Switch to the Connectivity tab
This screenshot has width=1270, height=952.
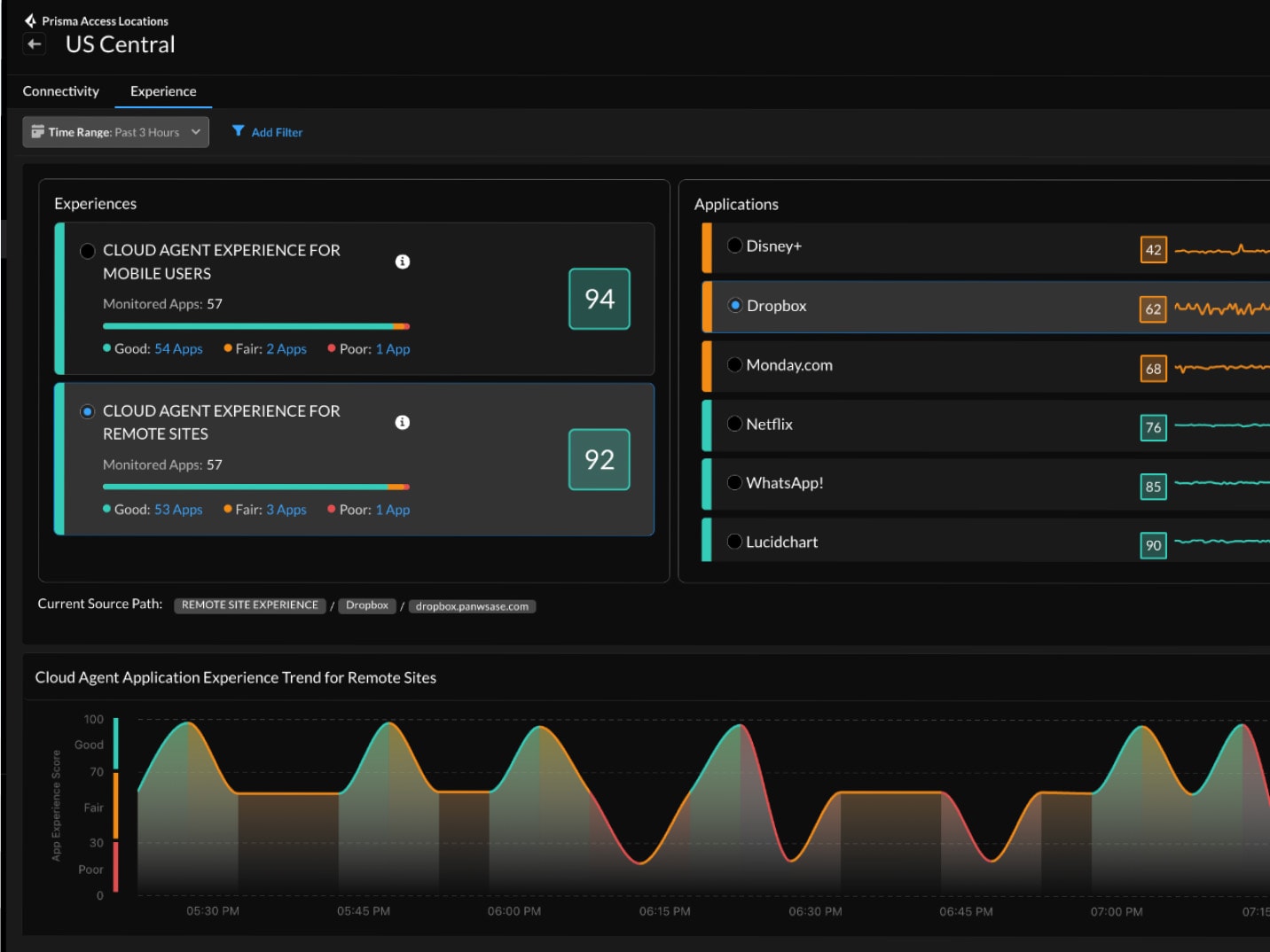click(61, 91)
